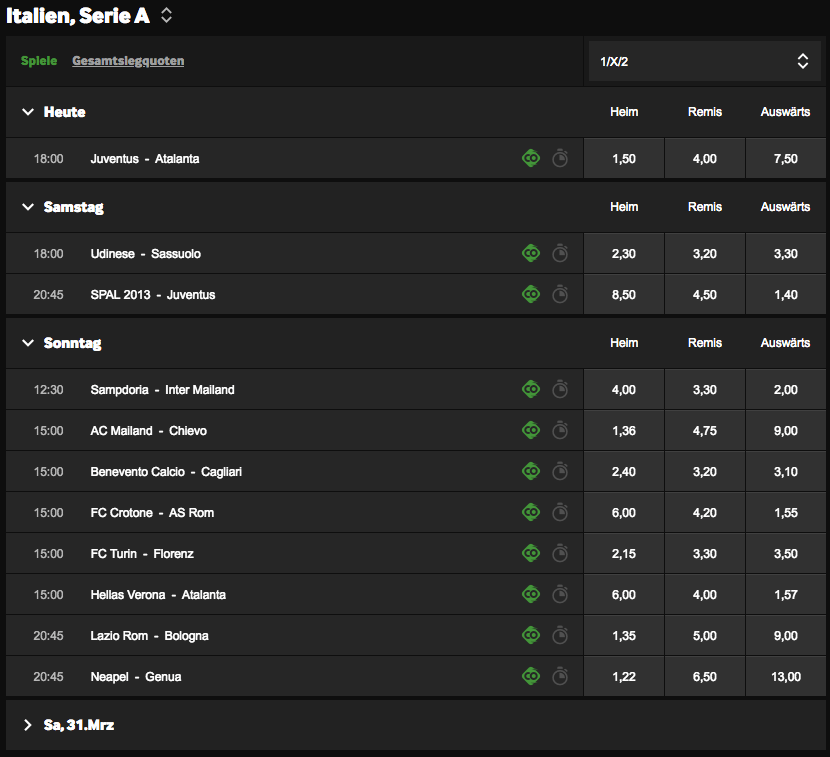Open the Lazio Rom - Bologna match
The width and height of the screenshot is (830, 757).
pyautogui.click(x=149, y=636)
